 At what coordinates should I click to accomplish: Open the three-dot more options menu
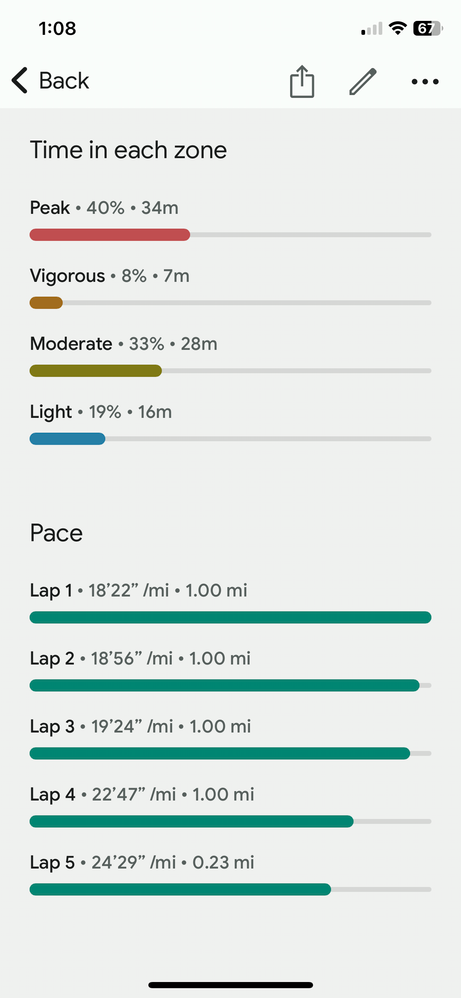(425, 81)
